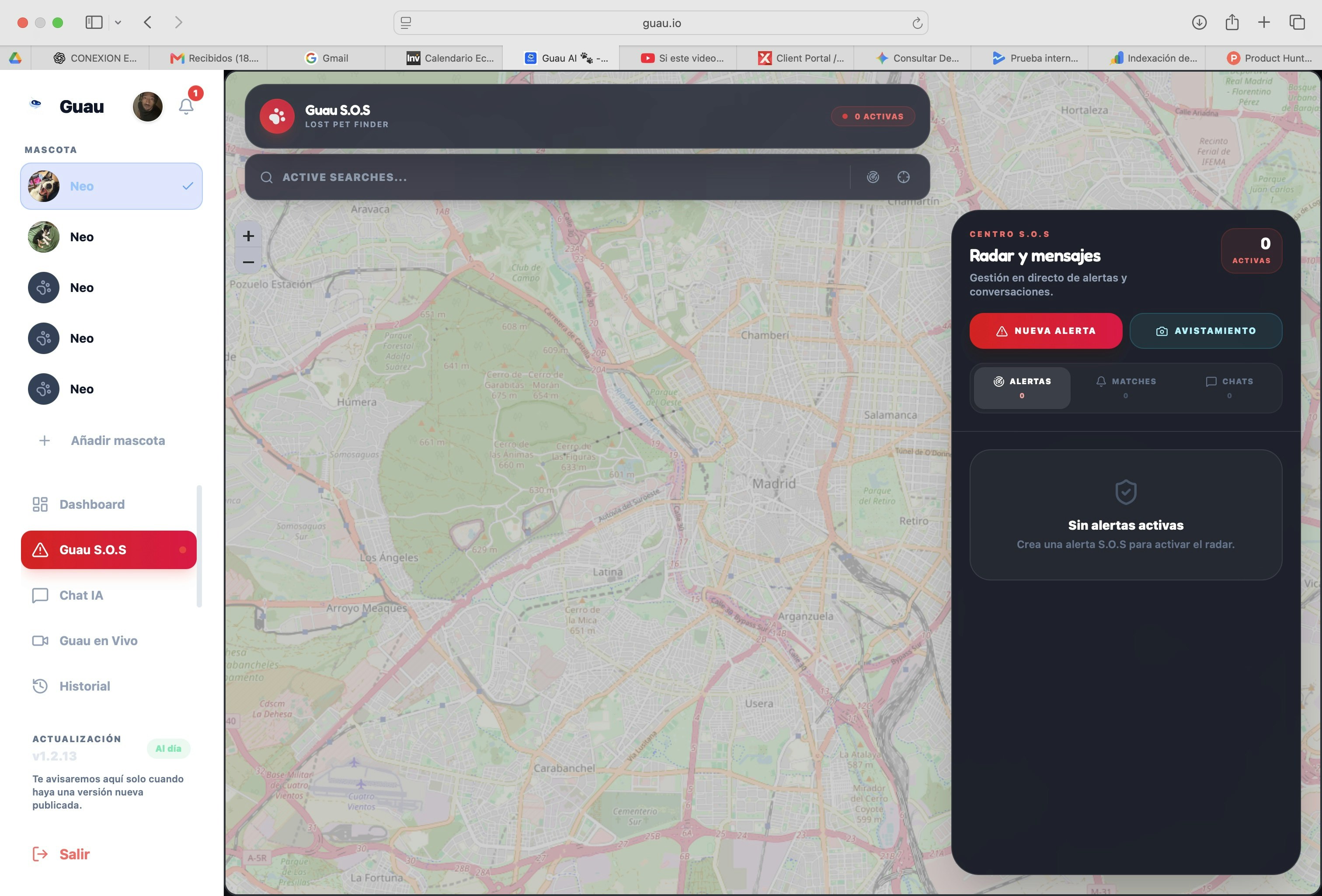Click the shield check icon in empty alerts card
1322x896 pixels.
pos(1126,492)
